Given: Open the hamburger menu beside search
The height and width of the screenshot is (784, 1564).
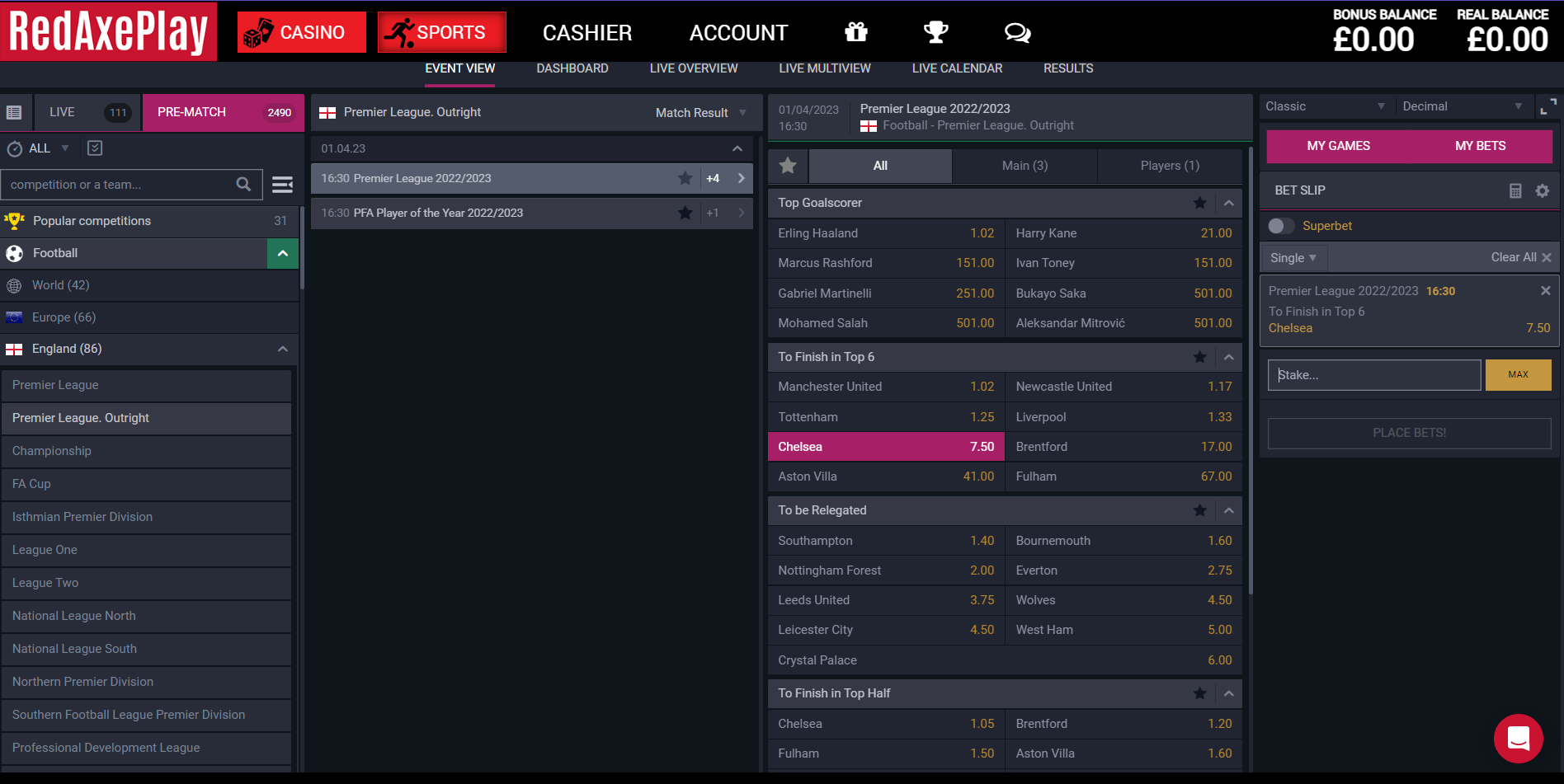Looking at the screenshot, I should [x=282, y=185].
